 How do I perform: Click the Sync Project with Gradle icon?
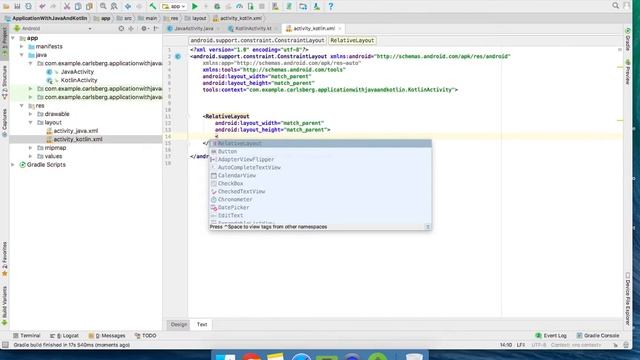point(289,6)
